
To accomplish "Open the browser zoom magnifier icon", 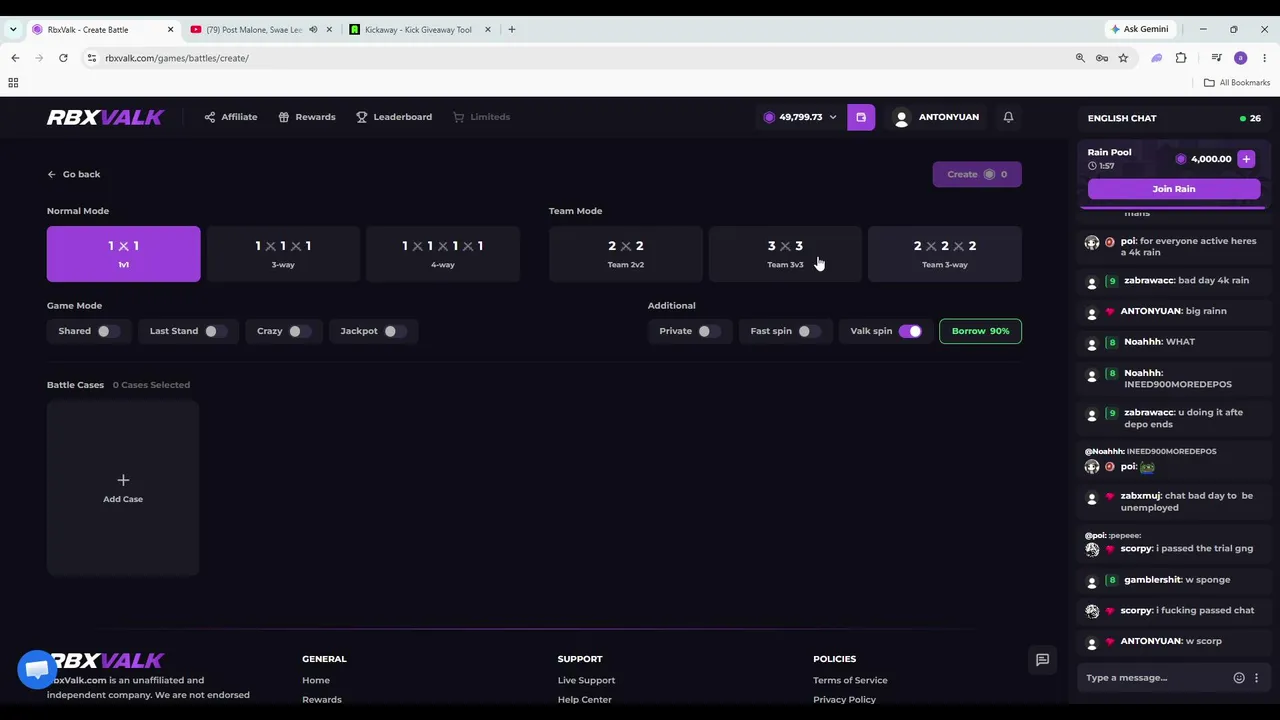I will pos(1080,58).
